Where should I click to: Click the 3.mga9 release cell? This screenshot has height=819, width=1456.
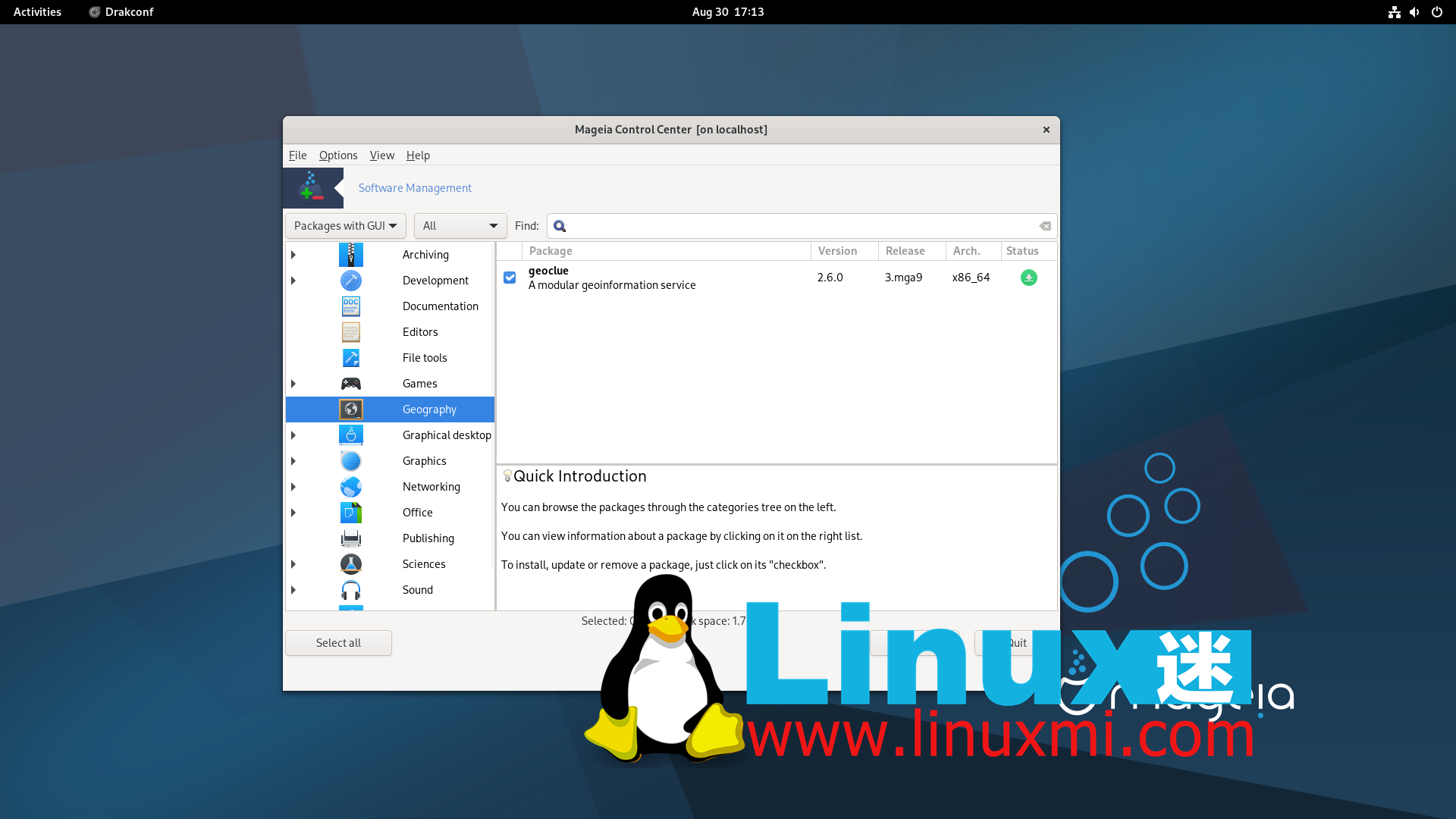903,278
